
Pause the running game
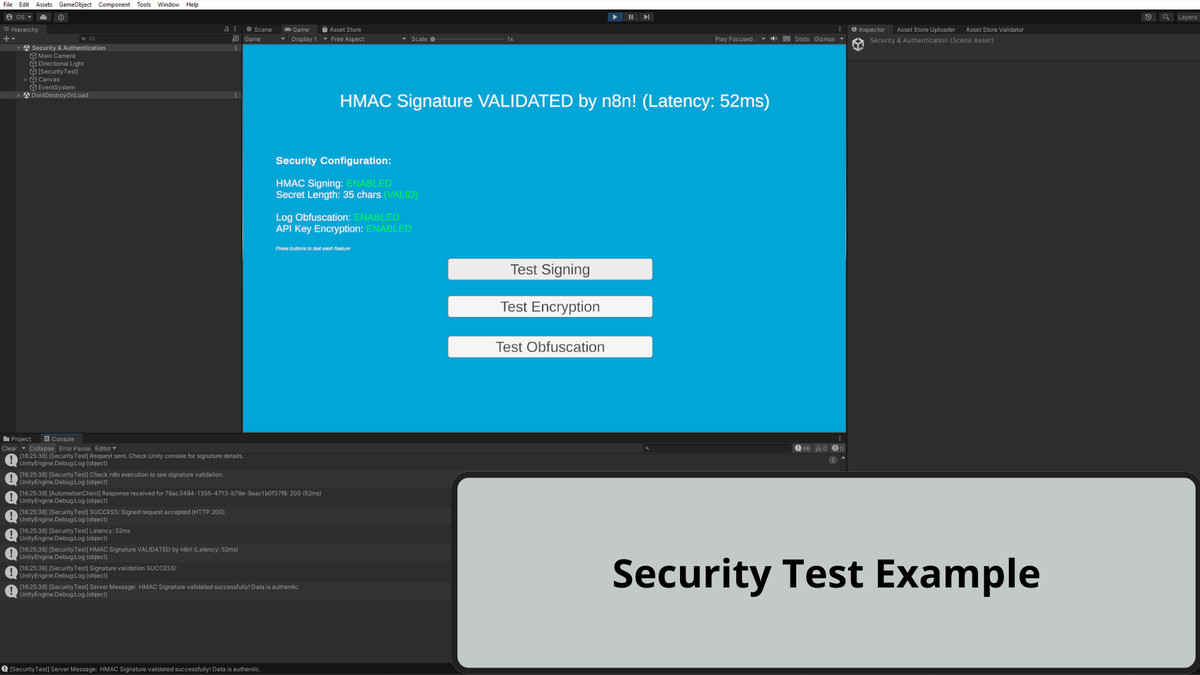point(631,17)
